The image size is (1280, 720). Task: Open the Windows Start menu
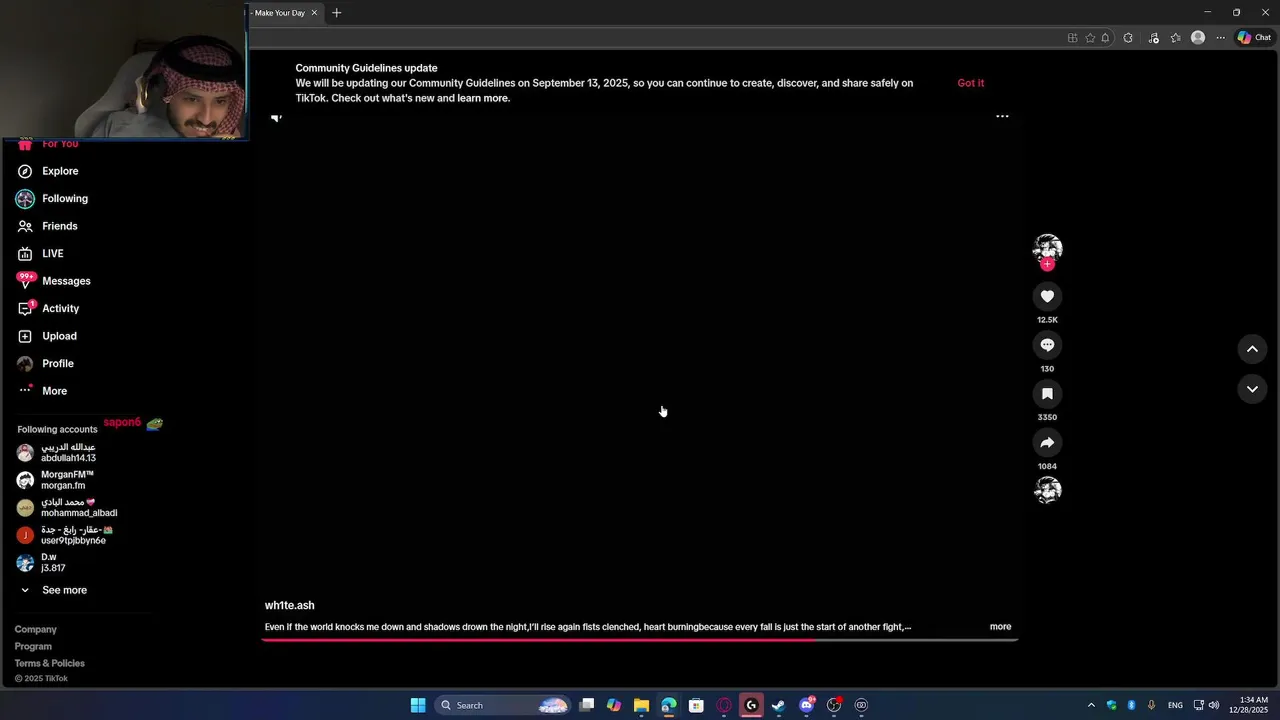pos(418,705)
